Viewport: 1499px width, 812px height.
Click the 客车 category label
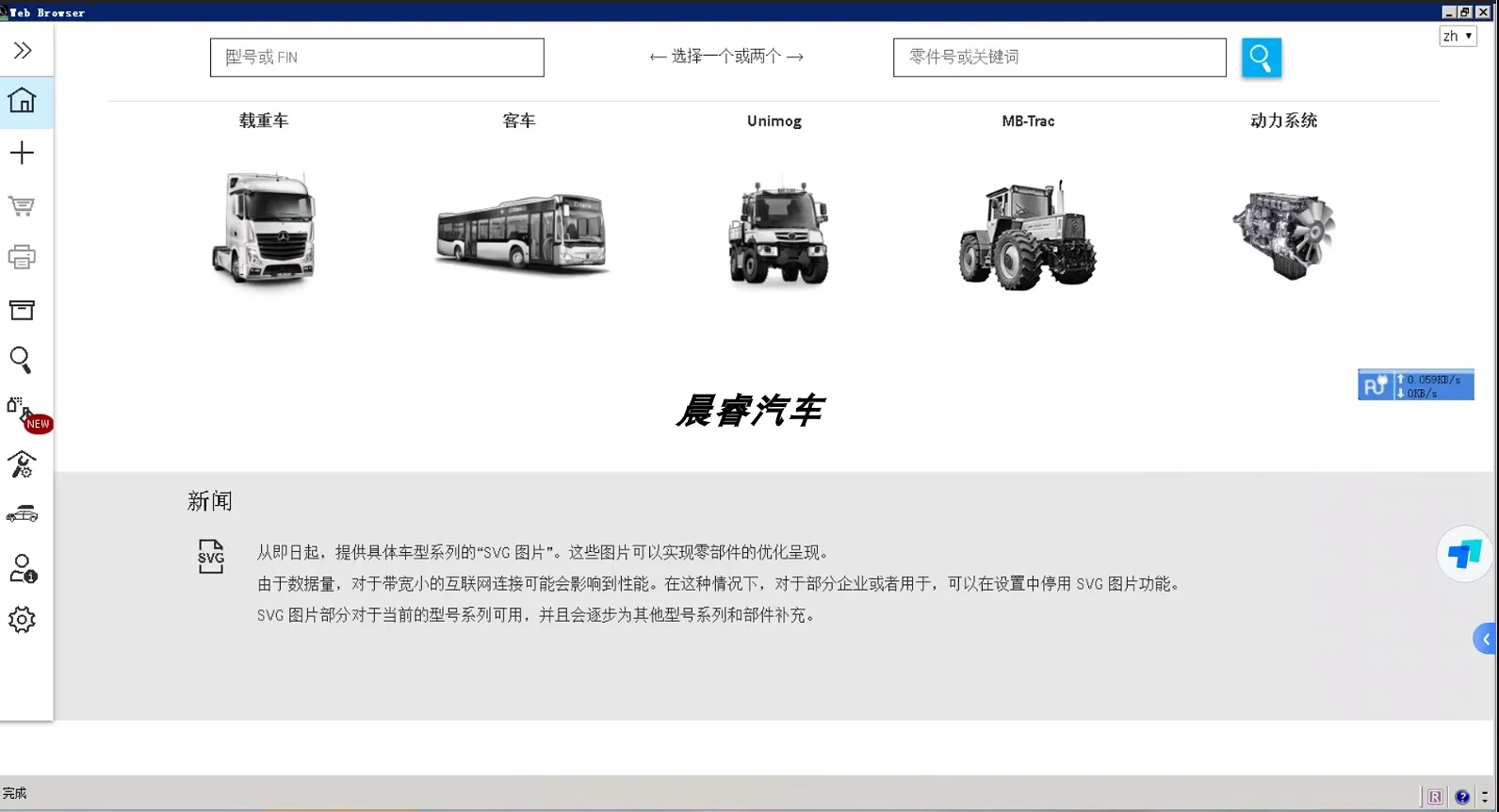click(519, 121)
